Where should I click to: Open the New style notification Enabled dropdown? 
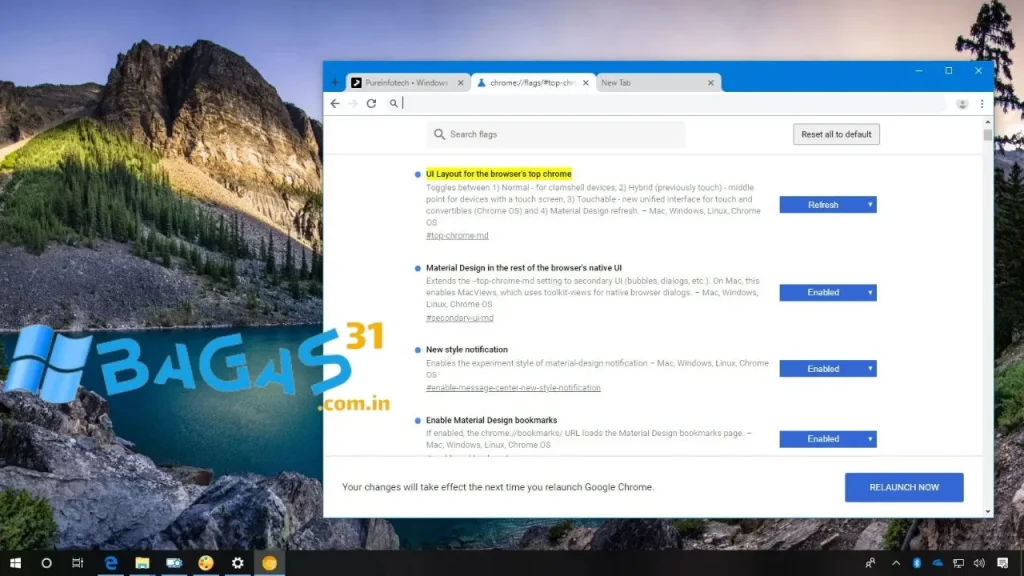pyautogui.click(x=827, y=369)
